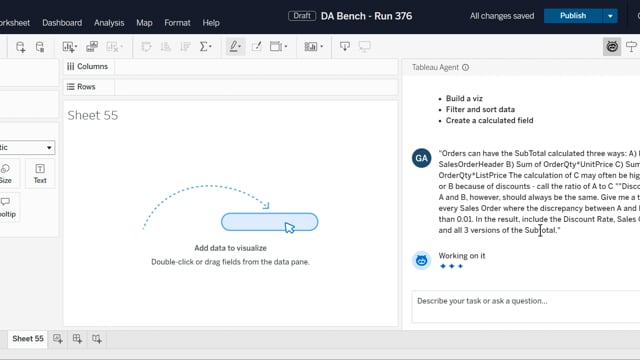Click the Tooltip marks card button

tap(7, 208)
